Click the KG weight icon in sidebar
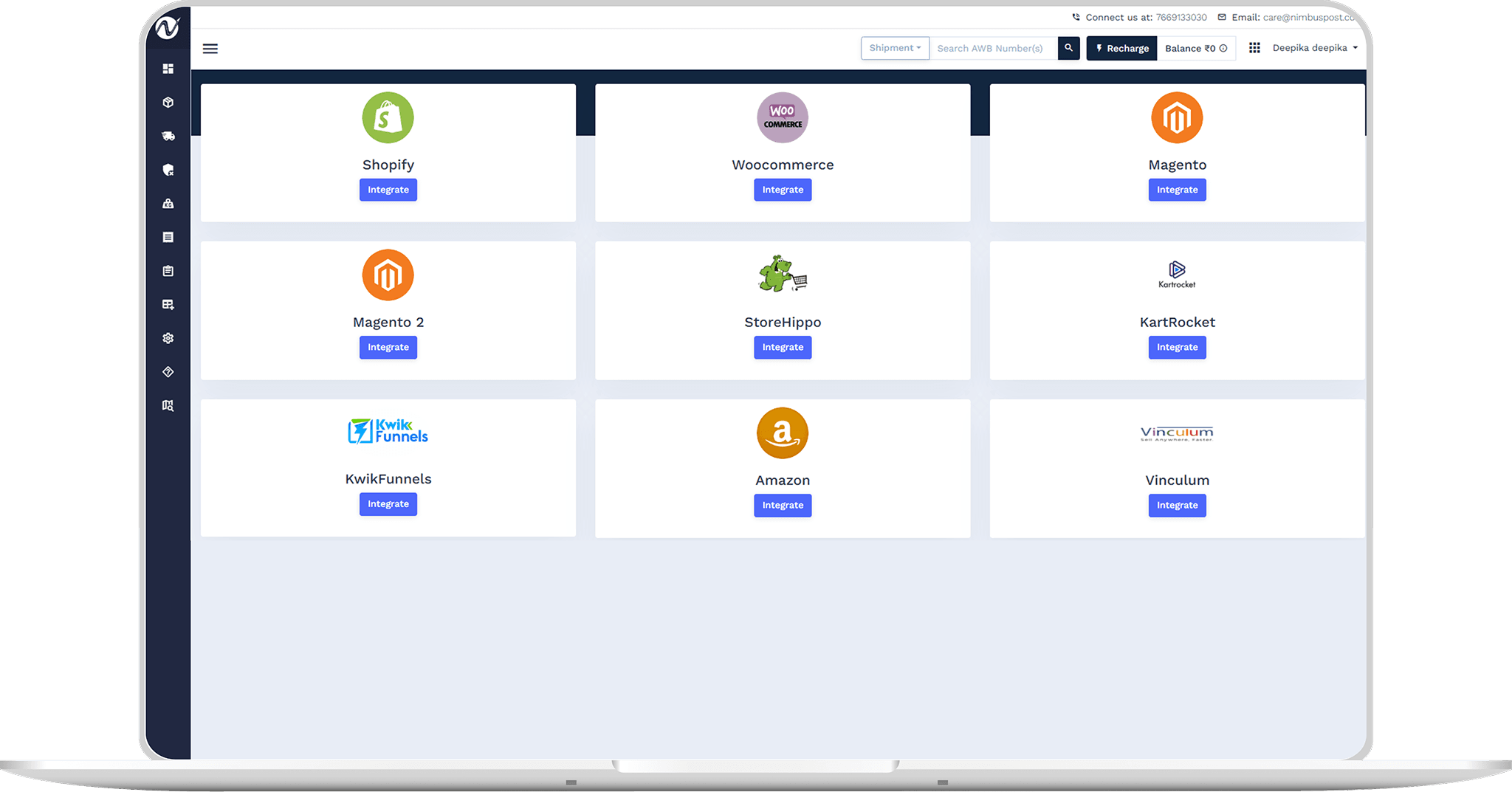Screen dimensions: 1512x792 coord(168,204)
